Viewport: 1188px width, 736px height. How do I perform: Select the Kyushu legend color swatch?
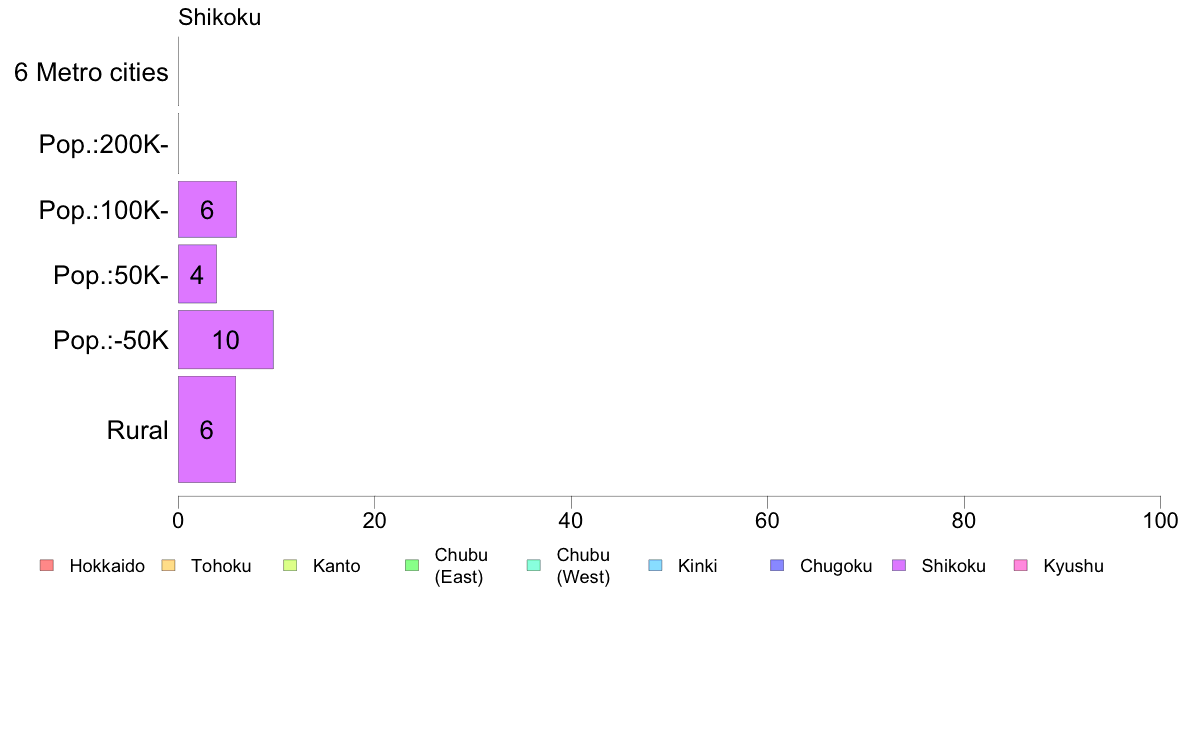coord(1021,566)
